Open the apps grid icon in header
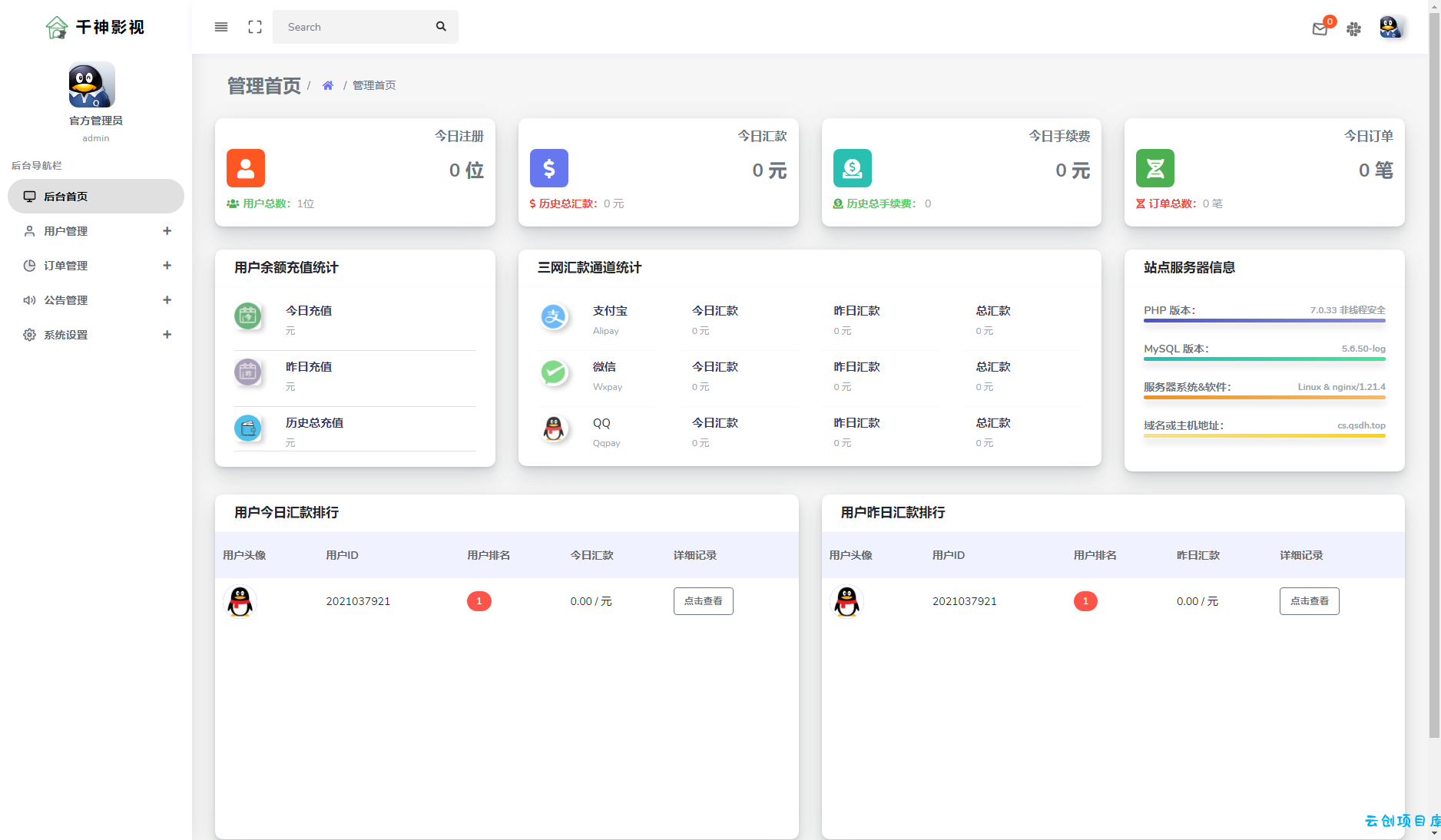The width and height of the screenshot is (1441, 840). point(1354,29)
